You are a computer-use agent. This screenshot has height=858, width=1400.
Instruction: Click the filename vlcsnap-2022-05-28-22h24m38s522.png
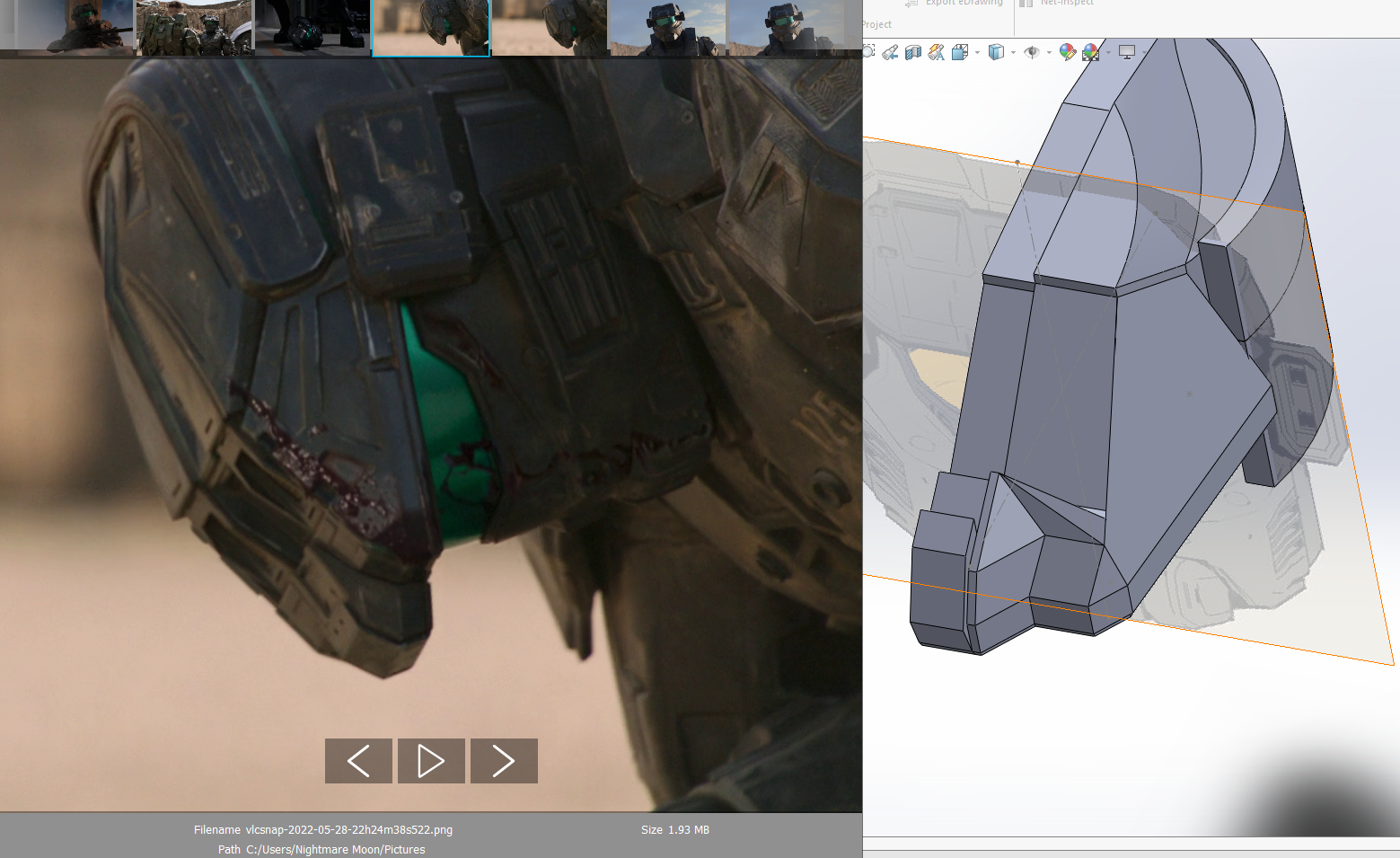[x=349, y=830]
